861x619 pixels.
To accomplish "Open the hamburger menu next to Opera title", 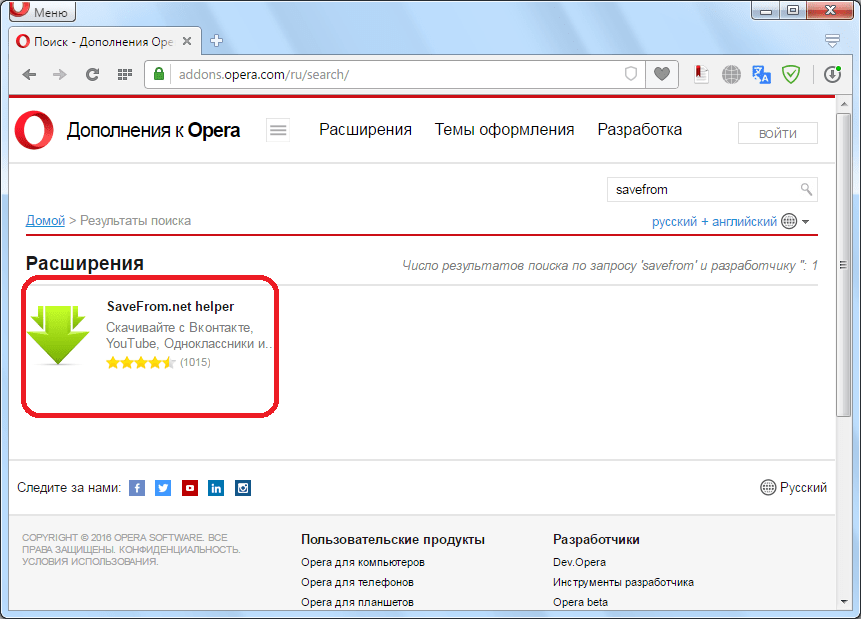I will point(278,130).
